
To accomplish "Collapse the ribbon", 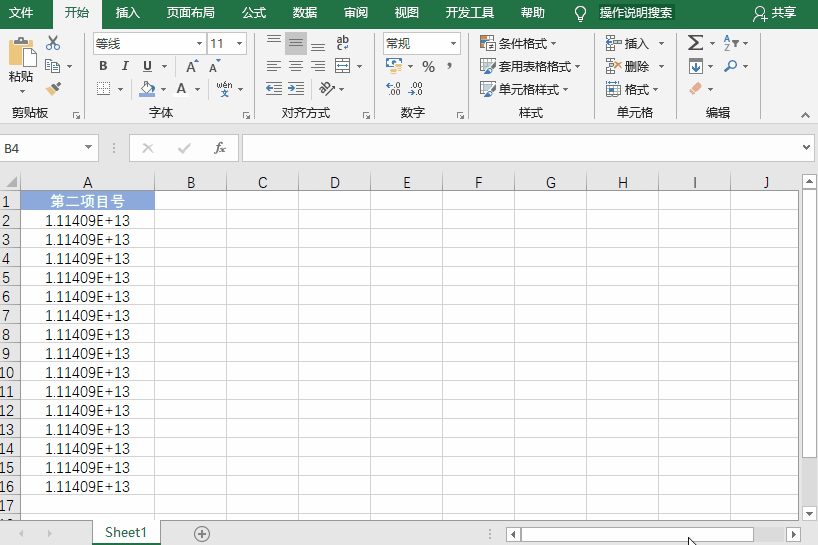I will click(805, 115).
